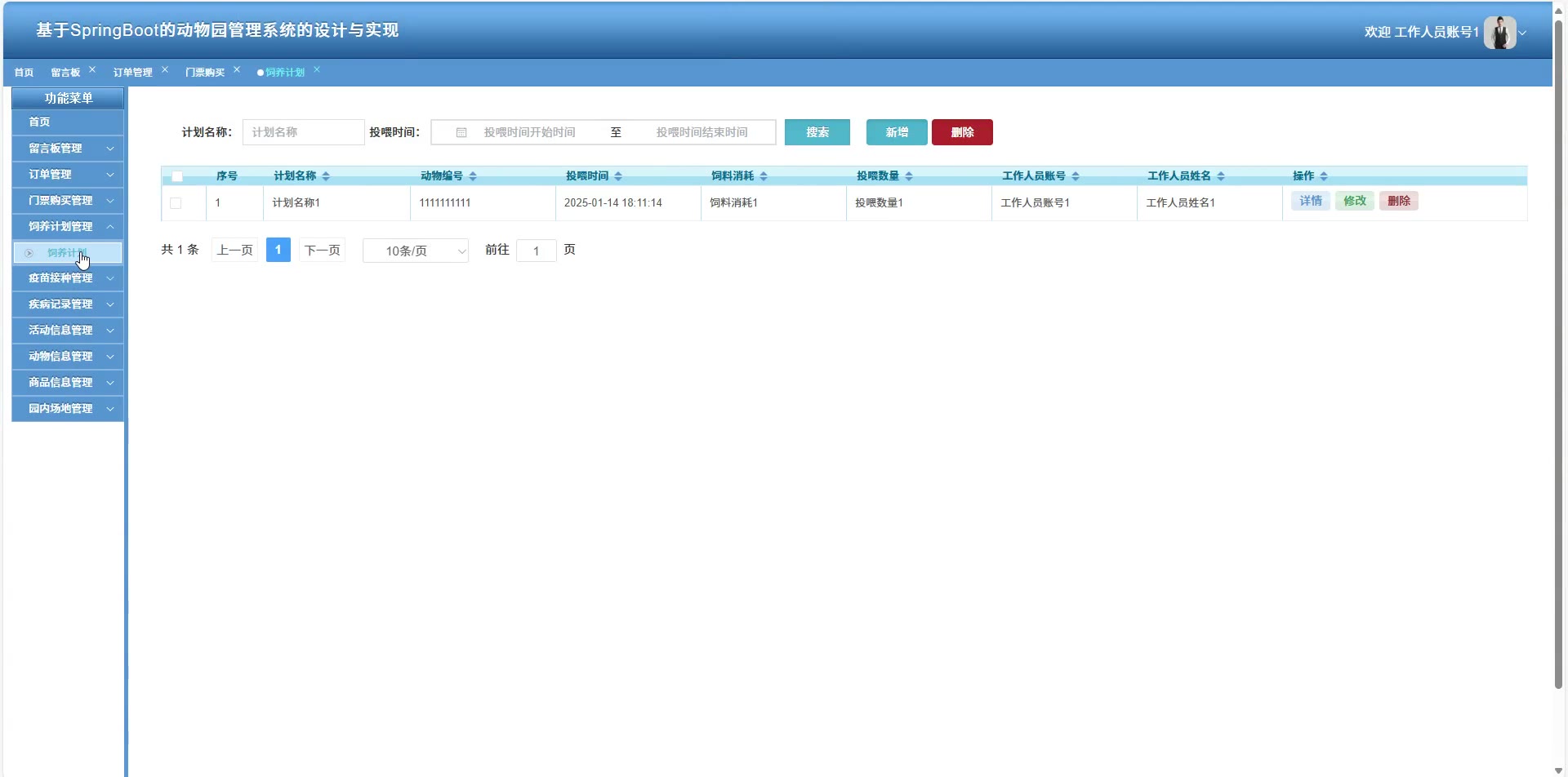Click 投喂时间结束时间 date field
1568x777 pixels.
coord(702,132)
